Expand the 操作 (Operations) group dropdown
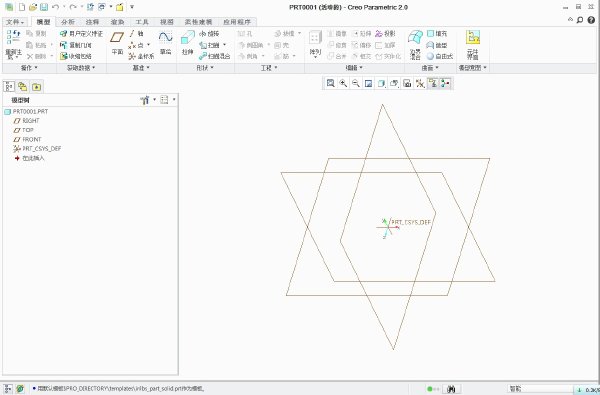The width and height of the screenshot is (600, 395). (x=29, y=68)
